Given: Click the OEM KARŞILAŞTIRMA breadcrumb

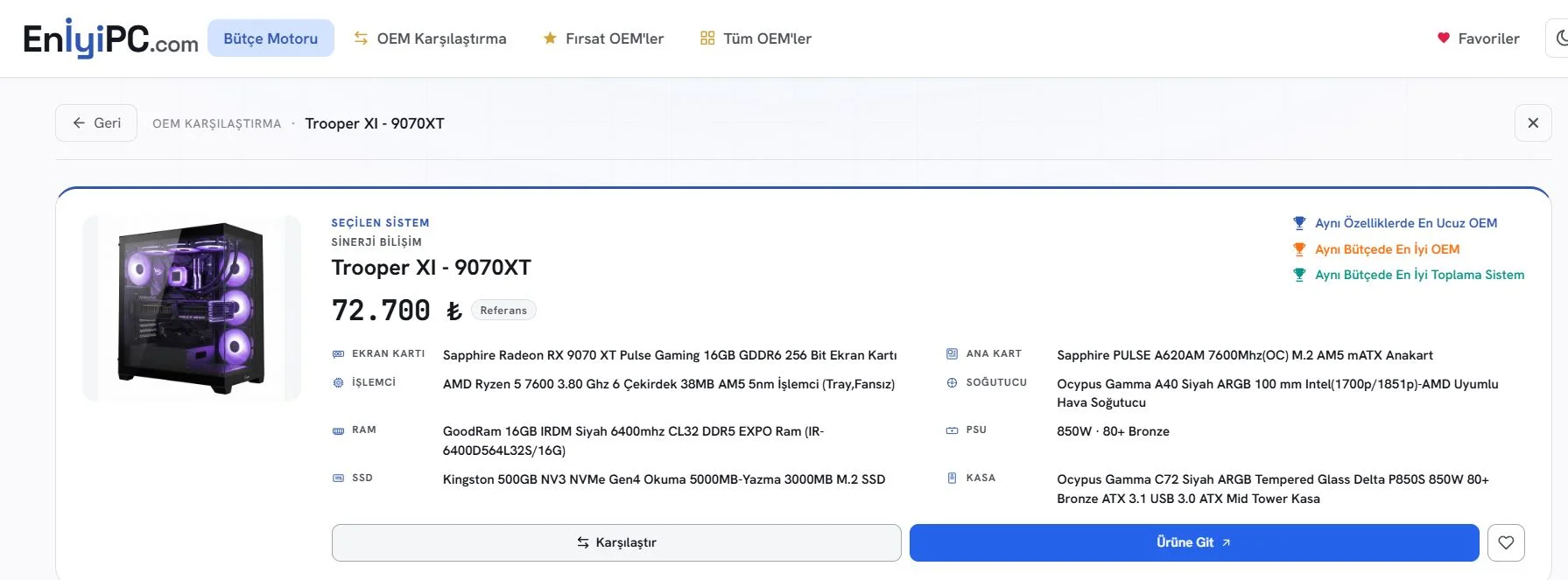Looking at the screenshot, I should tap(217, 123).
